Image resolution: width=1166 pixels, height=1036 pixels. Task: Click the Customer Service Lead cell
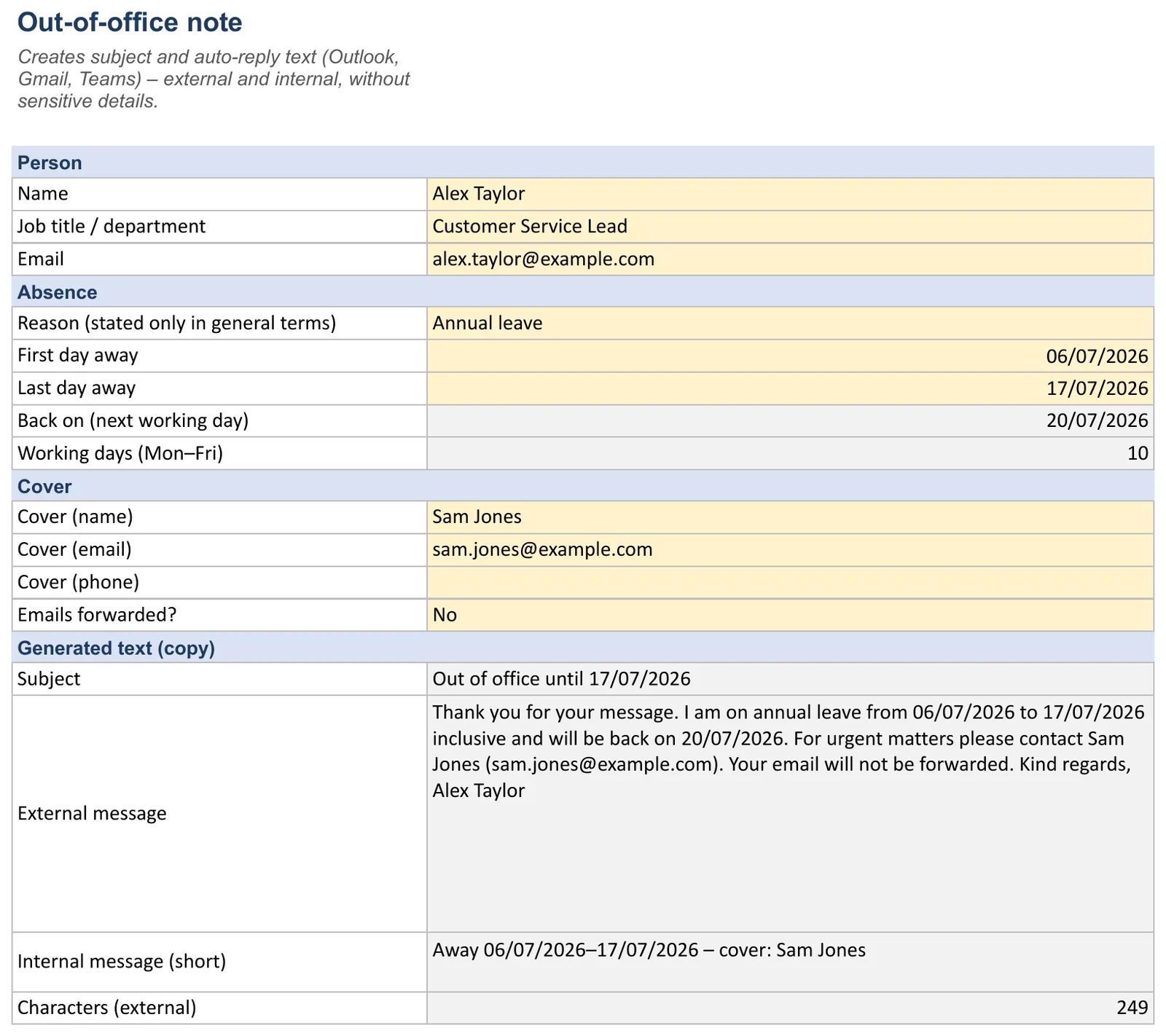[x=790, y=227]
